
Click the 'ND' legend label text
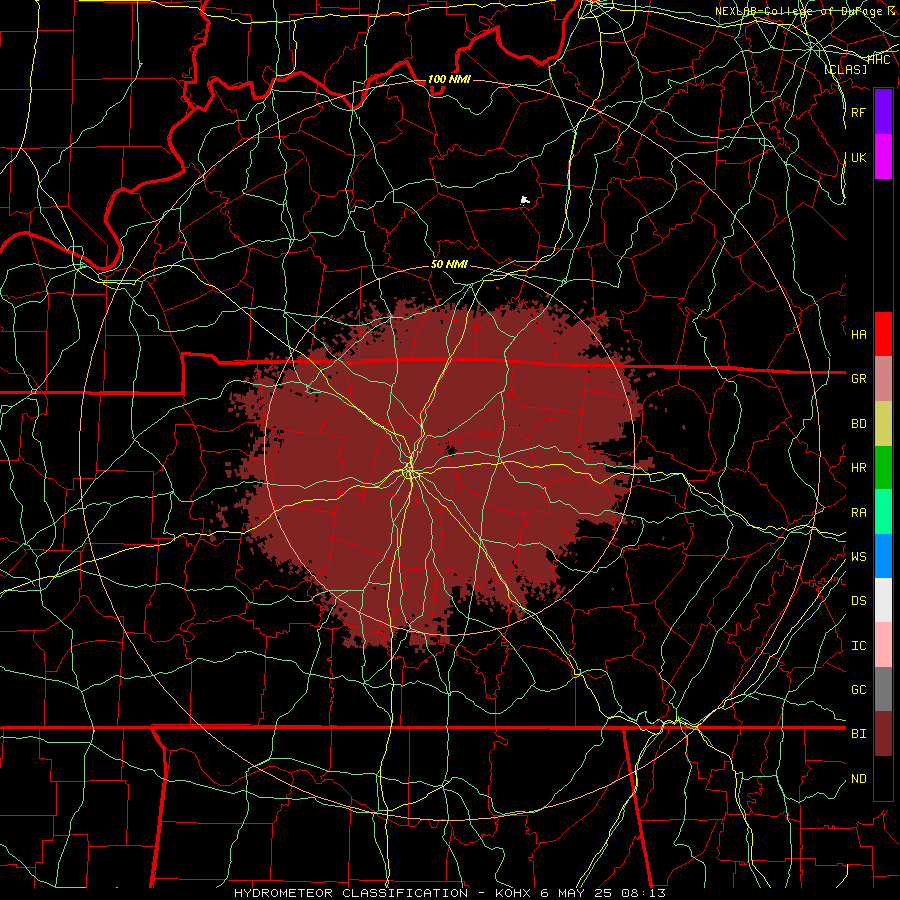point(858,779)
